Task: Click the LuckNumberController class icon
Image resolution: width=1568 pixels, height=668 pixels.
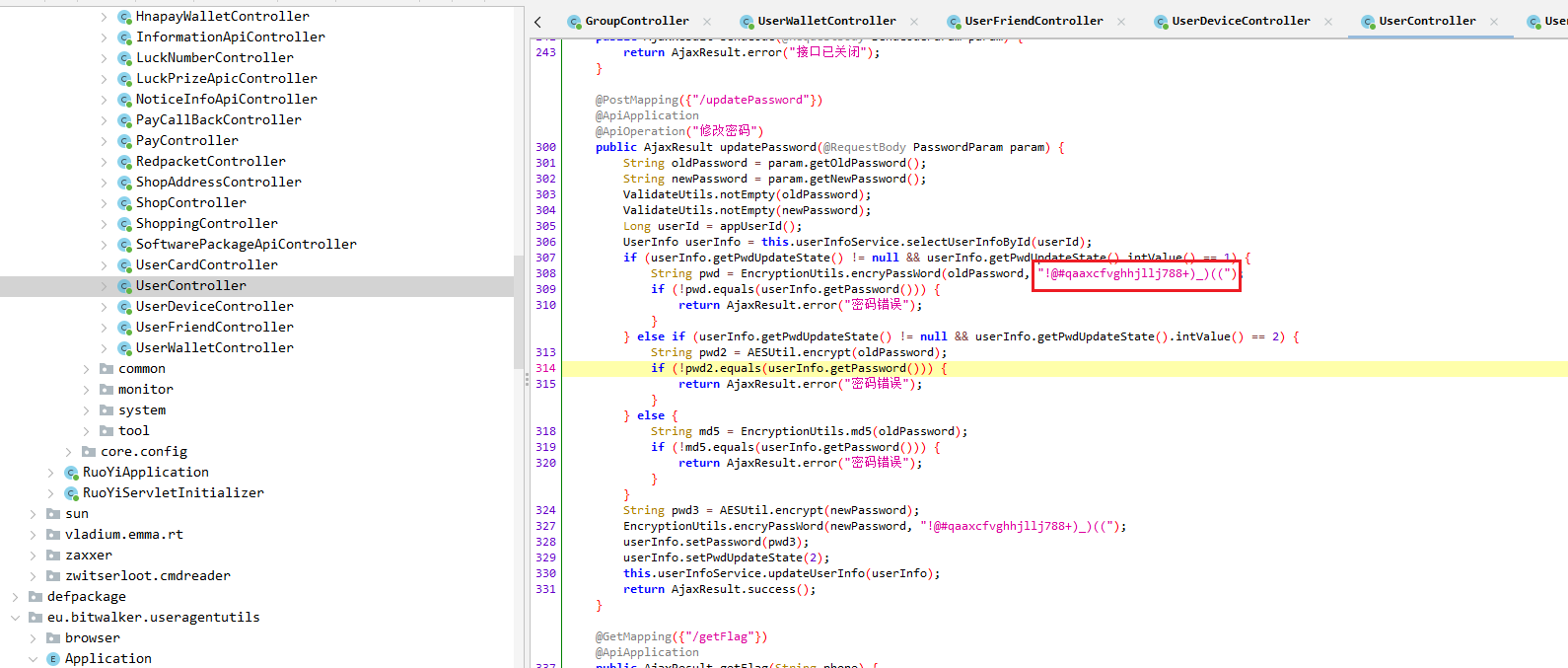Action: tap(124, 58)
